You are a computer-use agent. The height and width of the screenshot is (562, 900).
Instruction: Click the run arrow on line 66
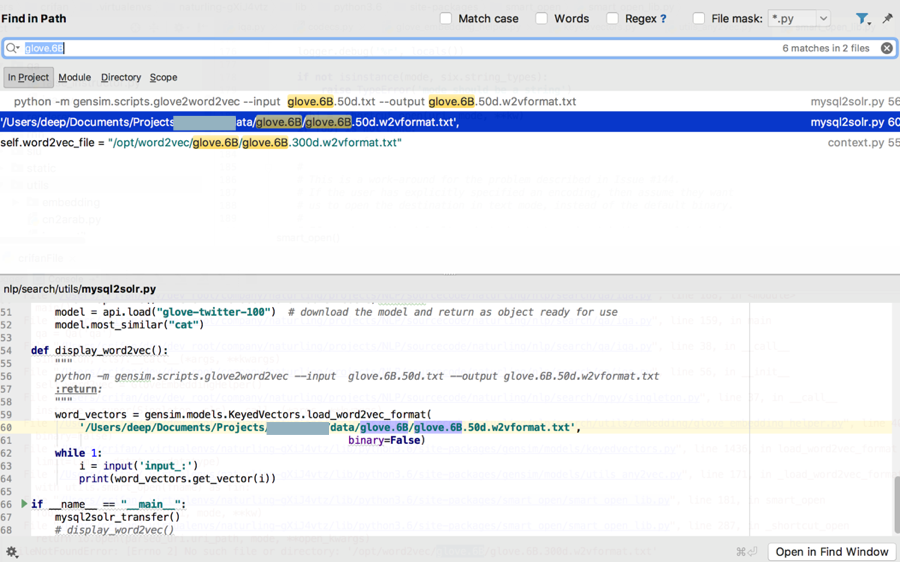click(24, 504)
